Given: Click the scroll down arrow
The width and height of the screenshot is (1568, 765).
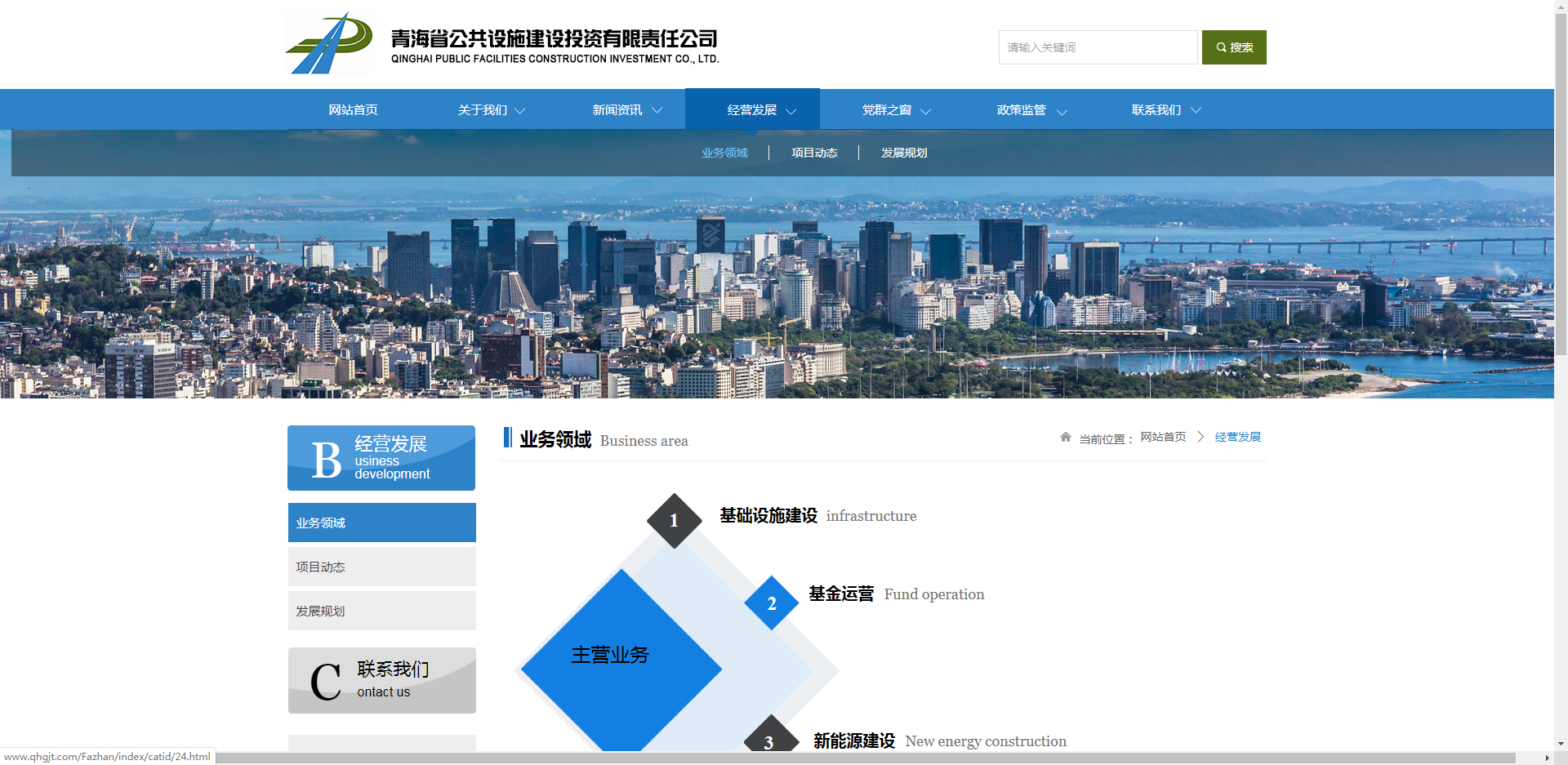Looking at the screenshot, I should point(1561,745).
